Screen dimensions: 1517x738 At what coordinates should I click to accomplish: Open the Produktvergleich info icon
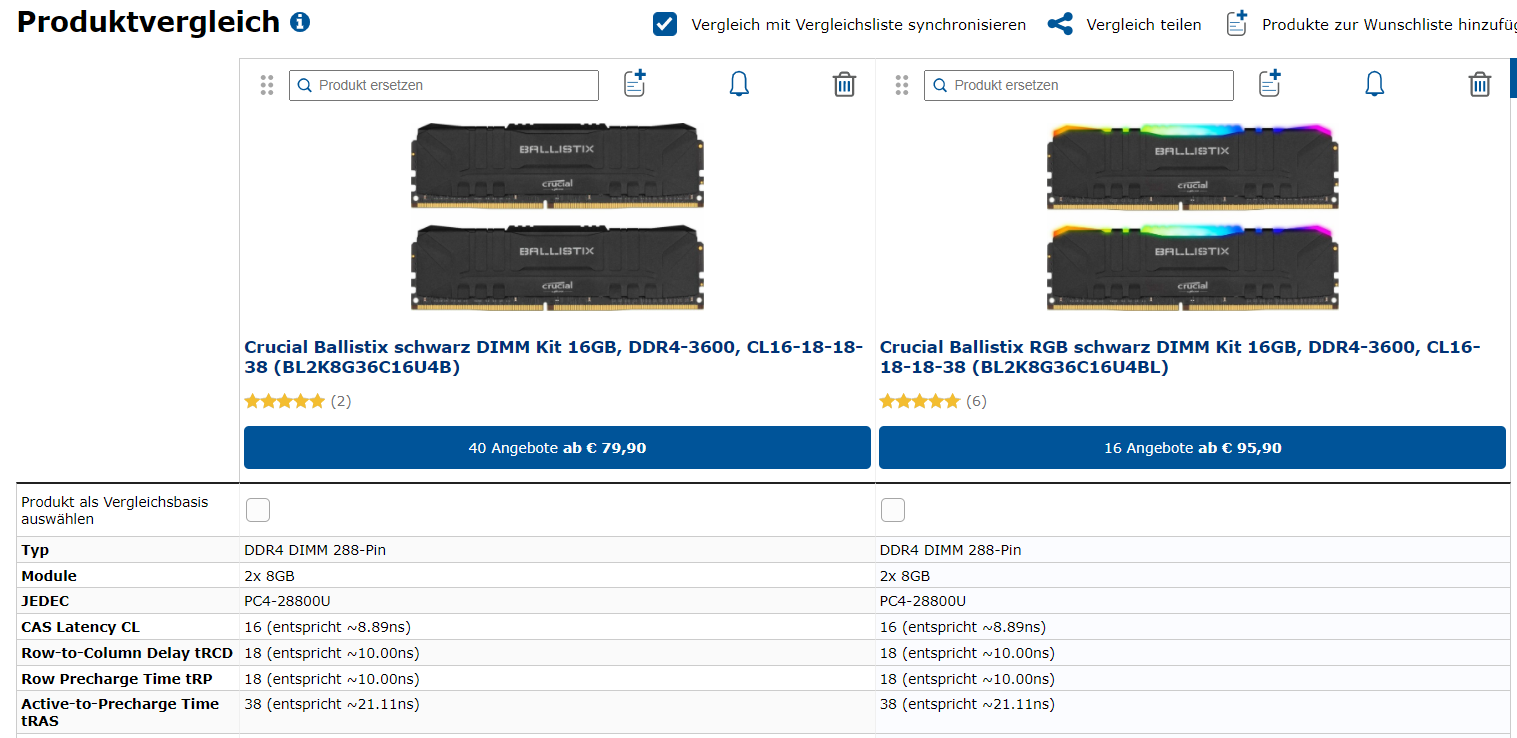[x=300, y=22]
